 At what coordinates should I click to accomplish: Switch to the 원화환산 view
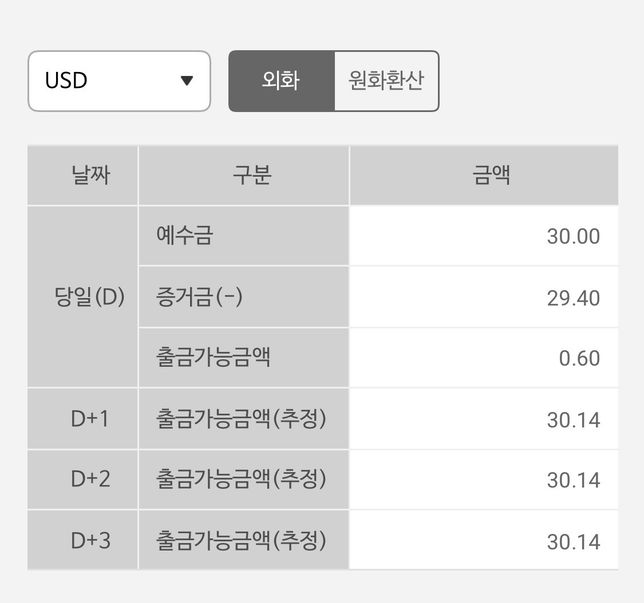pos(386,81)
